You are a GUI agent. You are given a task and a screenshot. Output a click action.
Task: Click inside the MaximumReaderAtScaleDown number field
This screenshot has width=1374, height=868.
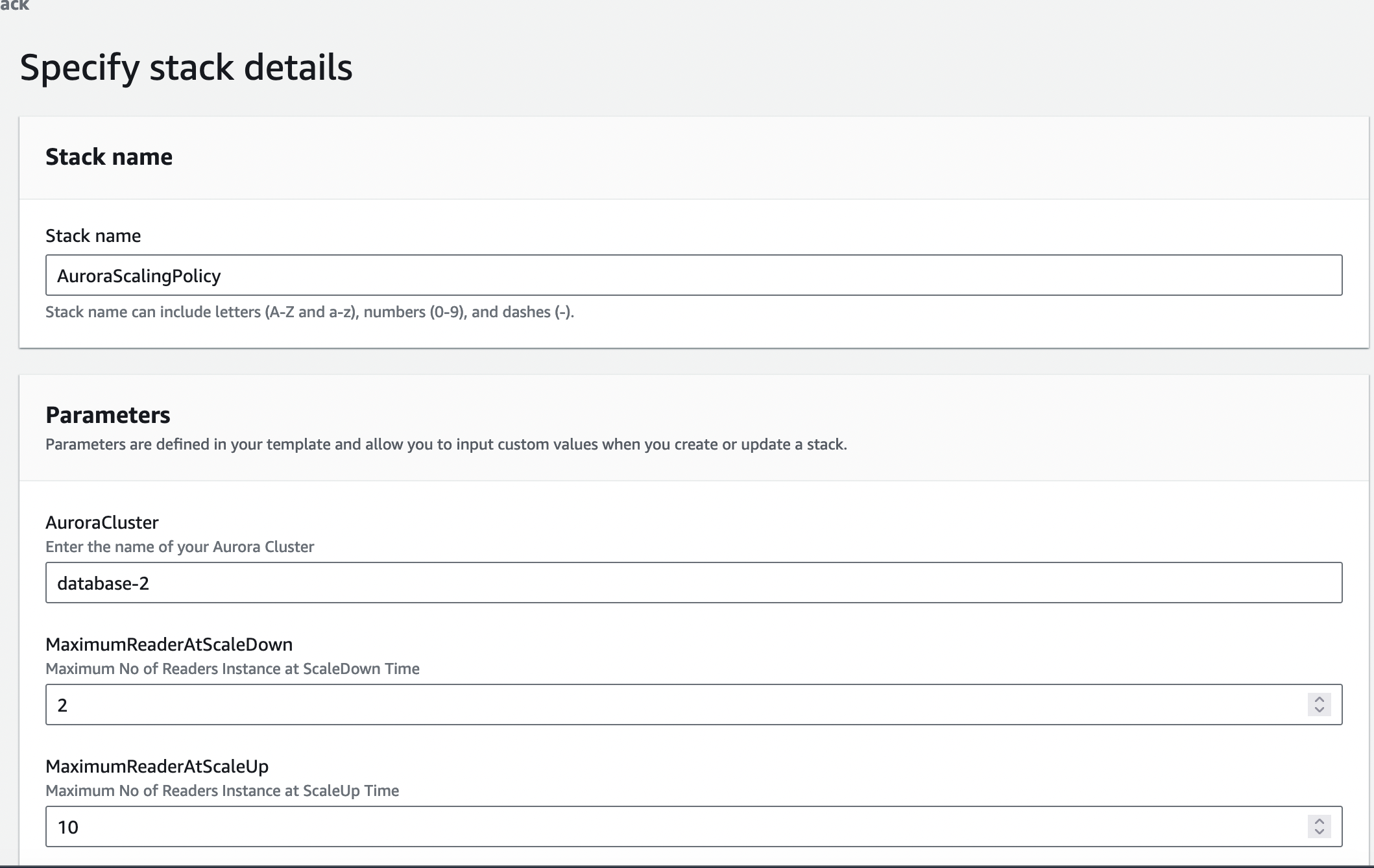[675, 705]
